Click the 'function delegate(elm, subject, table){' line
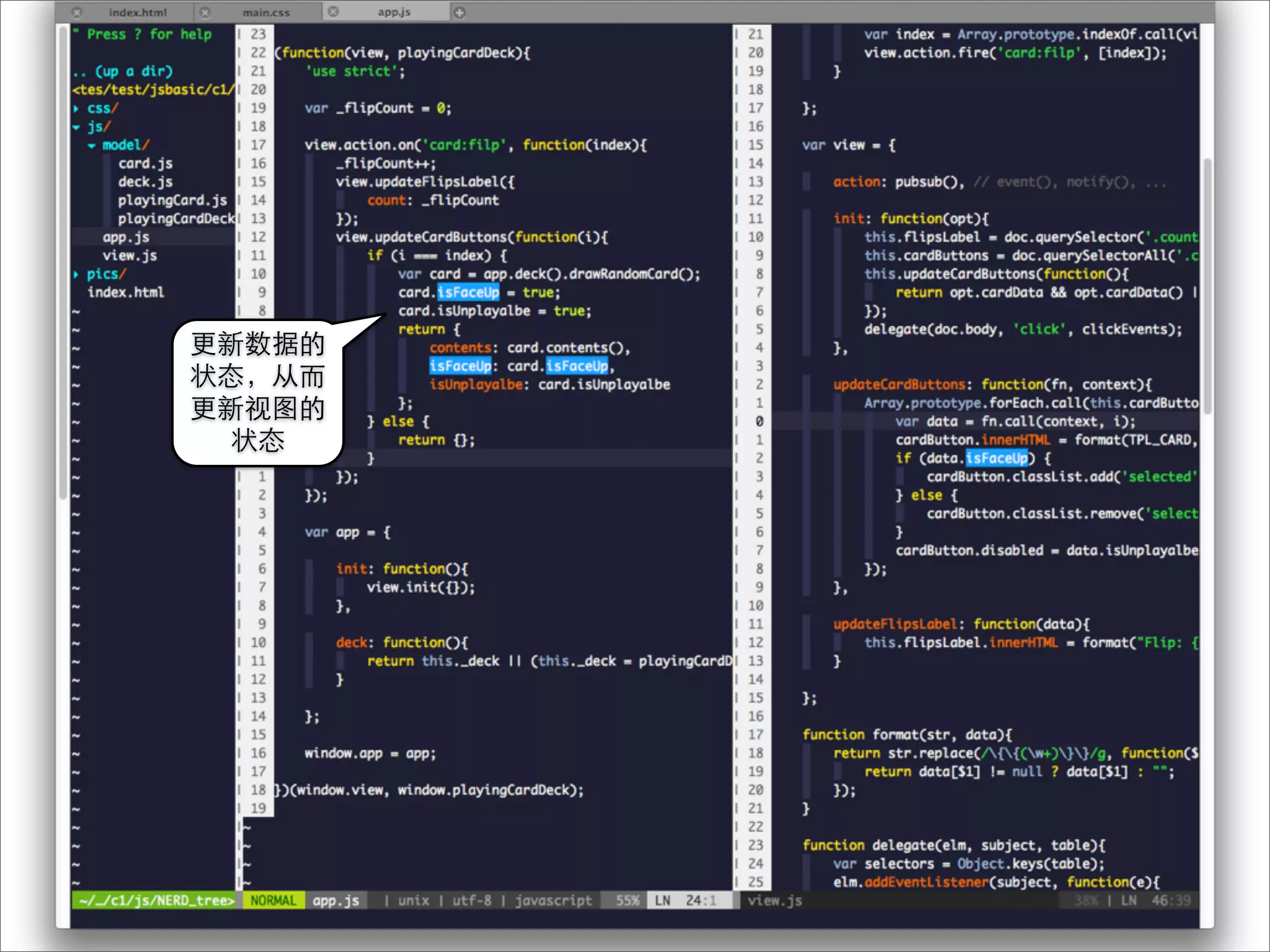This screenshot has width=1270, height=952. click(x=954, y=845)
